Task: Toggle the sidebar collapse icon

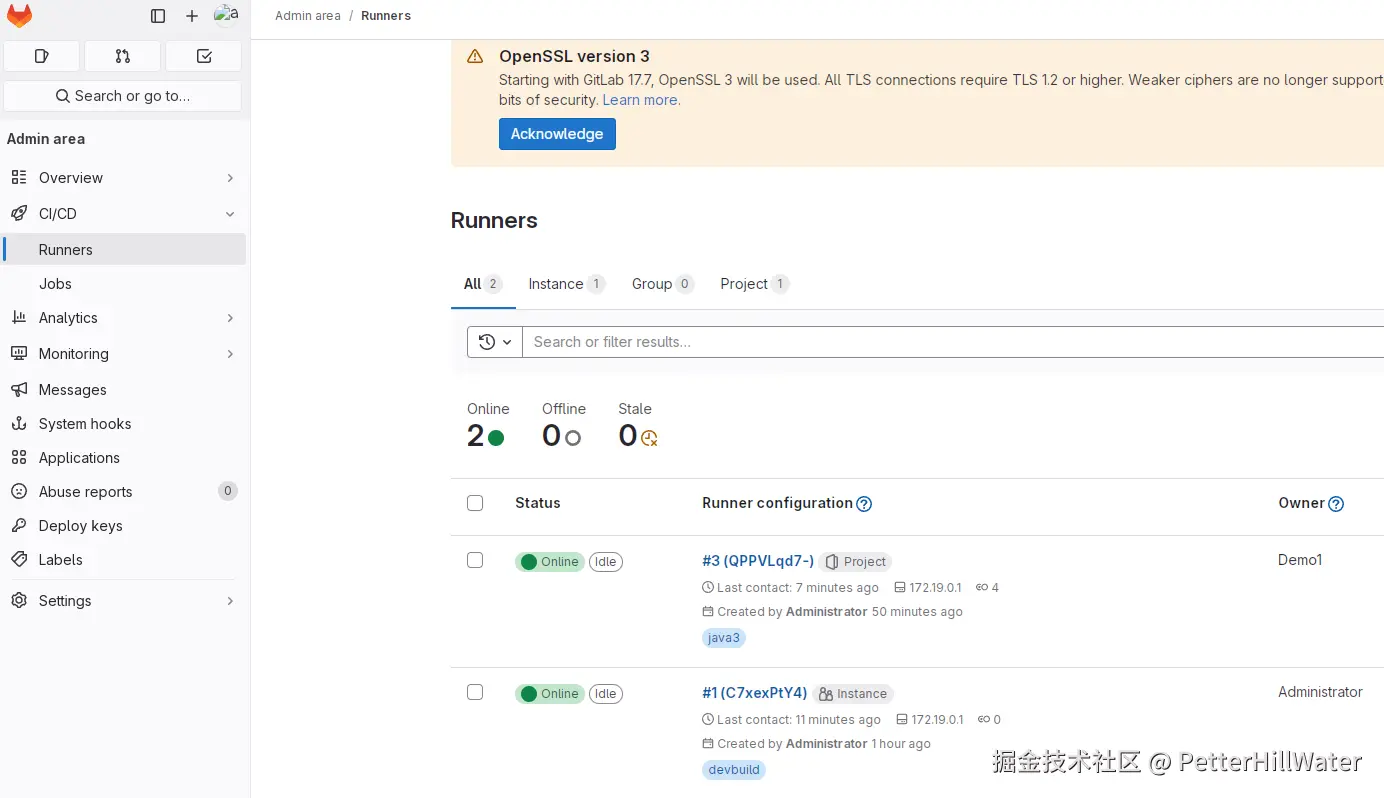Action: coord(158,16)
